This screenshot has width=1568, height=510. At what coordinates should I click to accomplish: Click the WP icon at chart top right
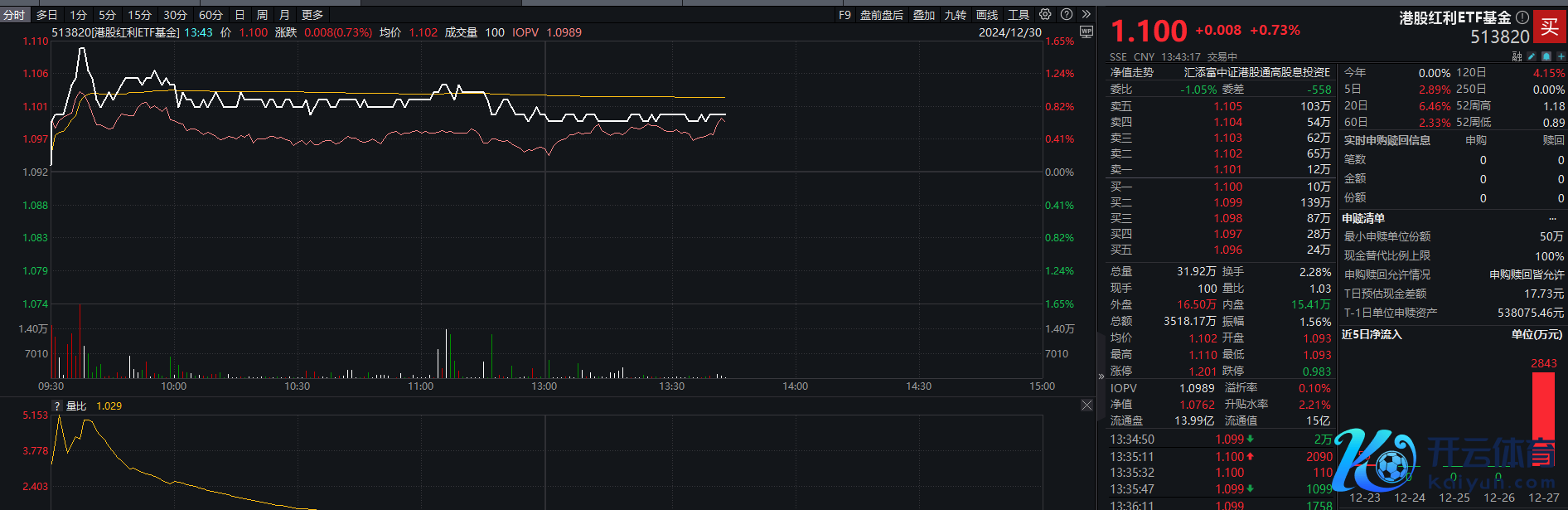(x=1086, y=32)
